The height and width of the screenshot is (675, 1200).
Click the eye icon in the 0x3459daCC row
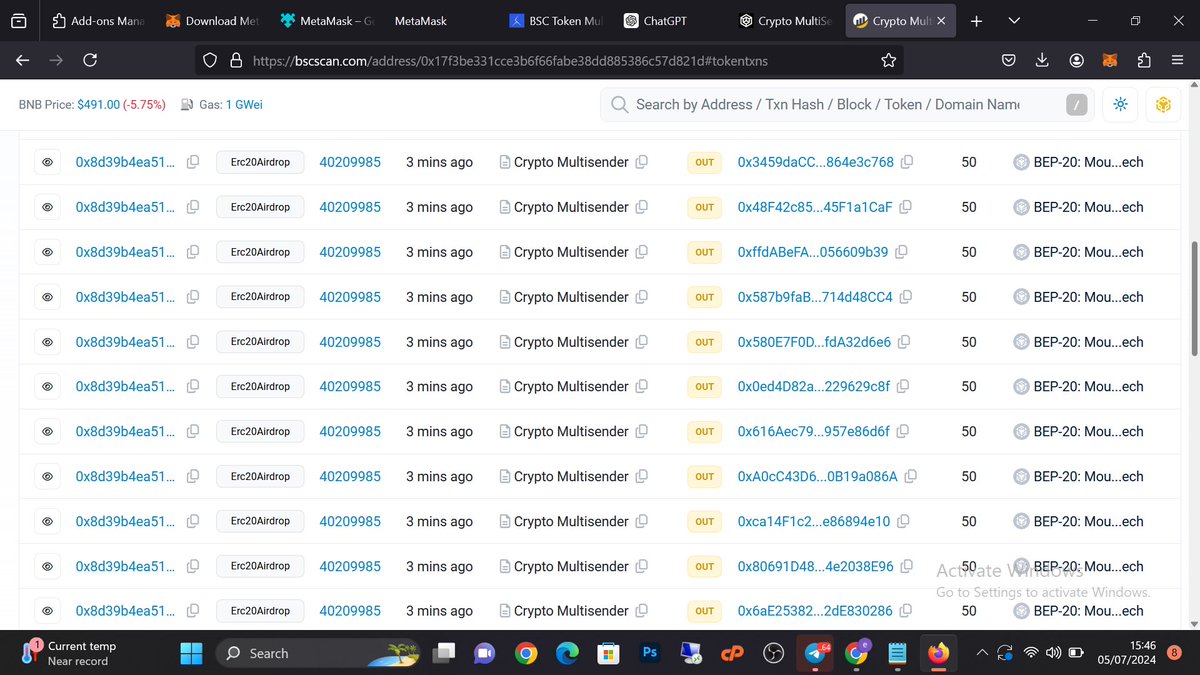click(47, 162)
